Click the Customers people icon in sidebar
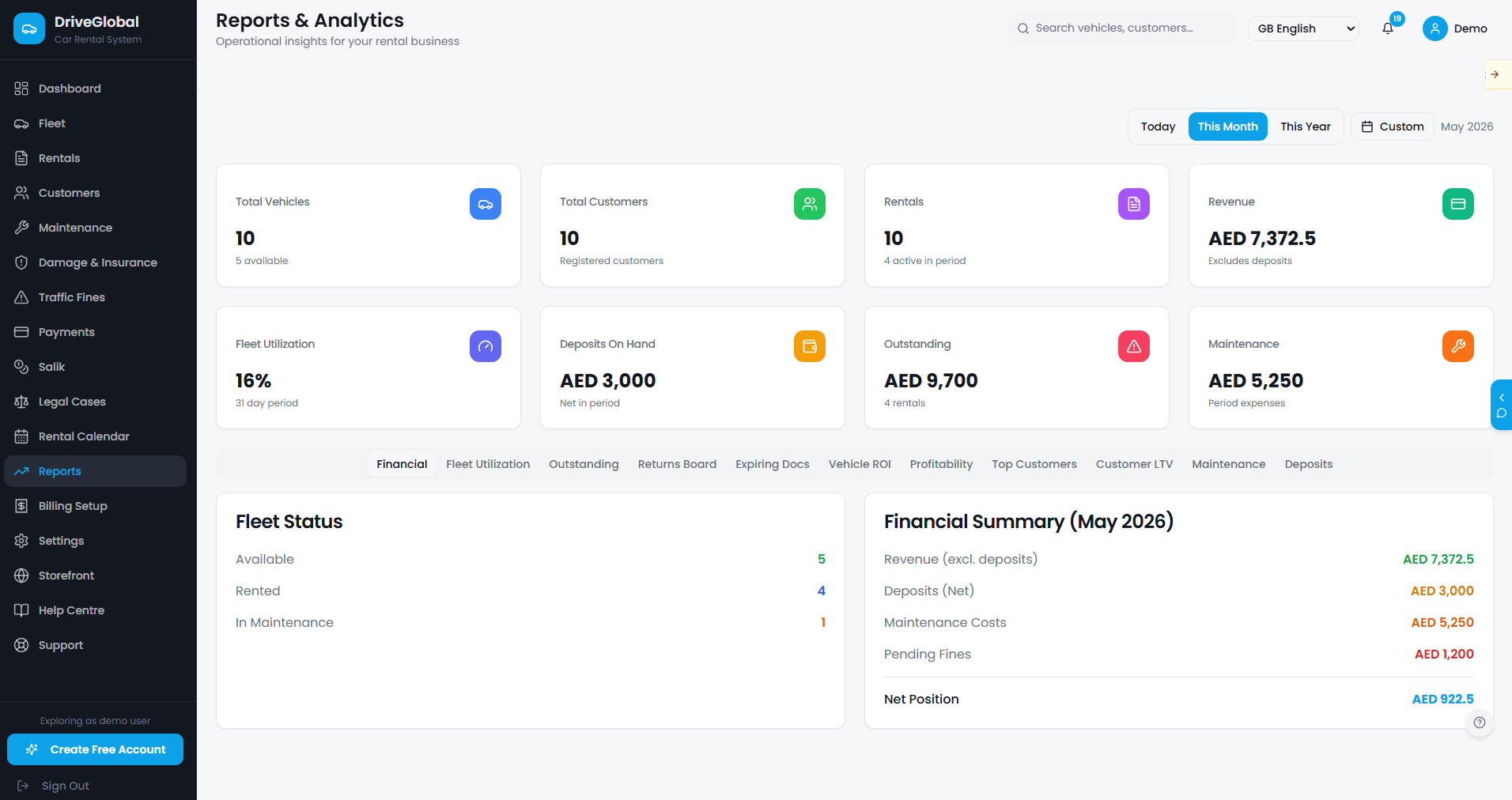 [21, 193]
